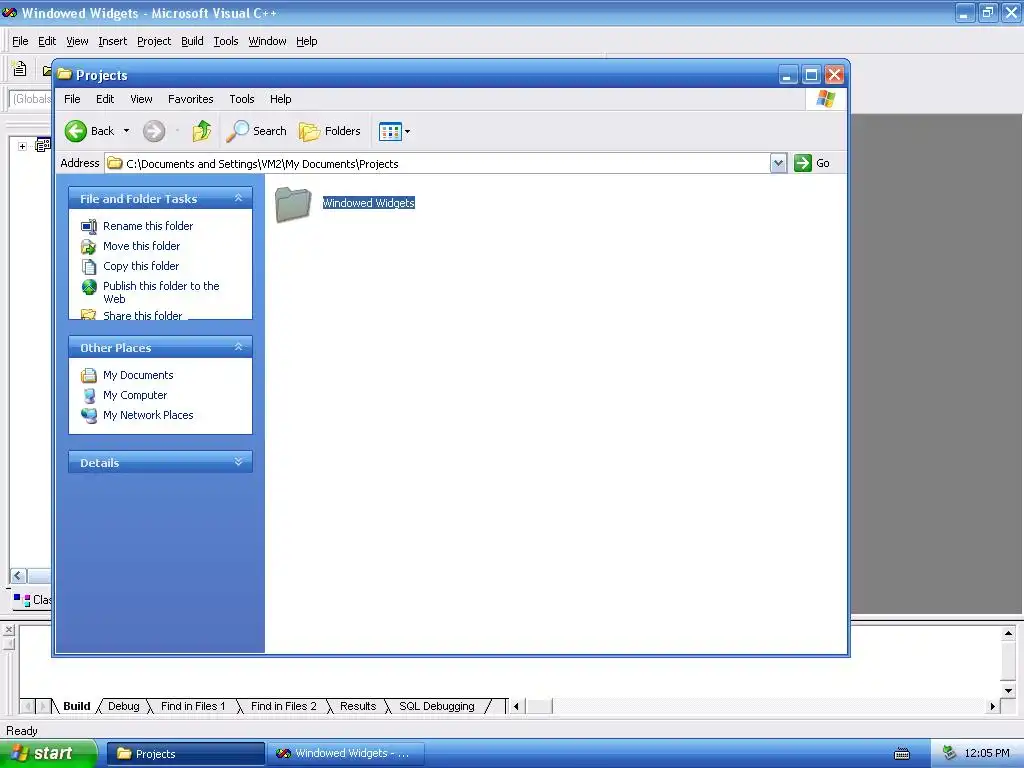Open File menu in Projects window
This screenshot has width=1024, height=768.
click(72, 99)
